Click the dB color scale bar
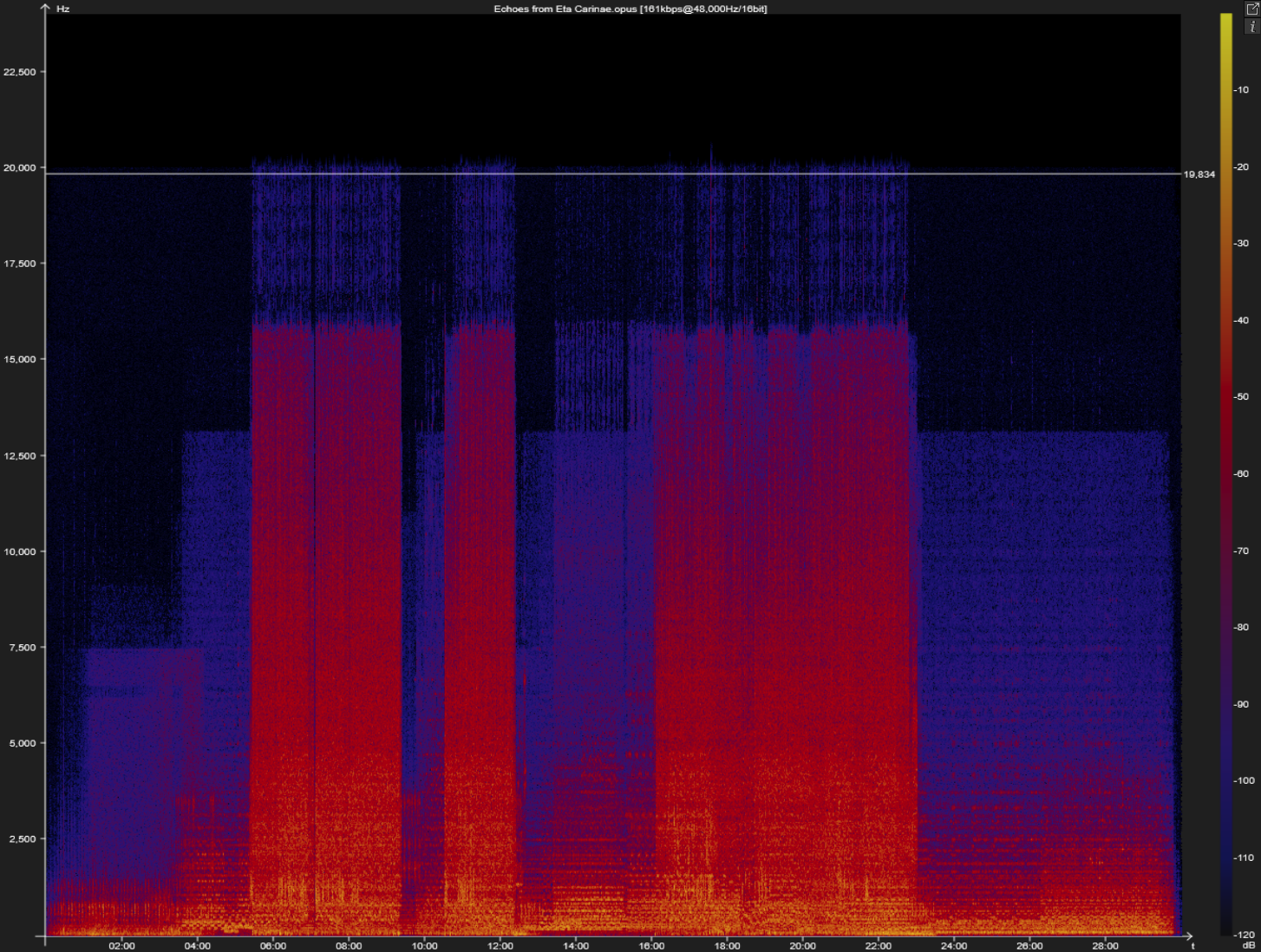 coord(1225,474)
